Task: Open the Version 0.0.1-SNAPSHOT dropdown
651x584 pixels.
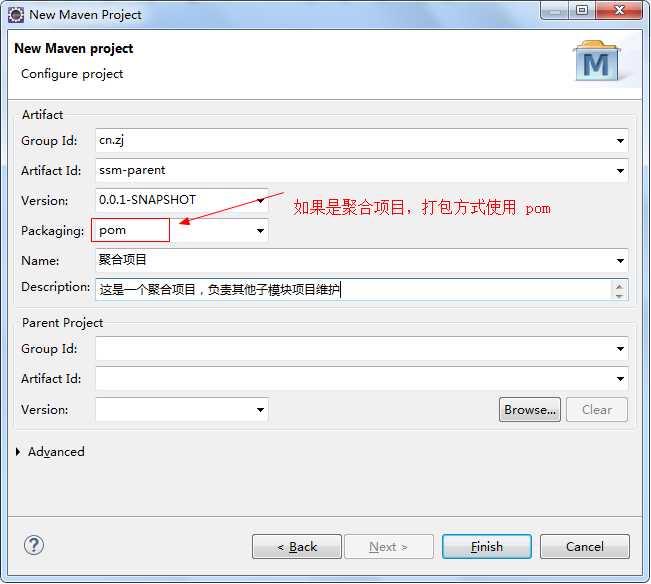Action: pos(260,200)
